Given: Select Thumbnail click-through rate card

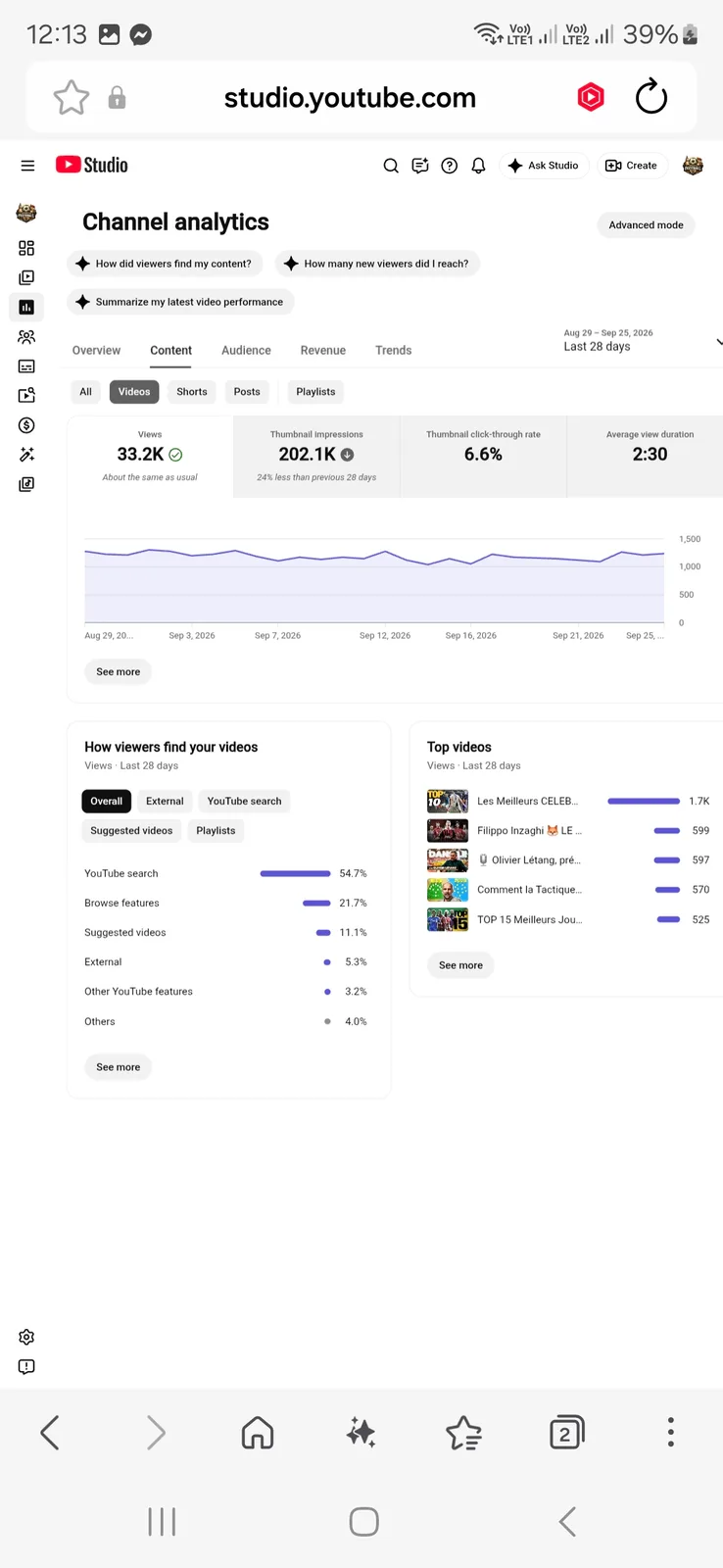Looking at the screenshot, I should pos(483,457).
